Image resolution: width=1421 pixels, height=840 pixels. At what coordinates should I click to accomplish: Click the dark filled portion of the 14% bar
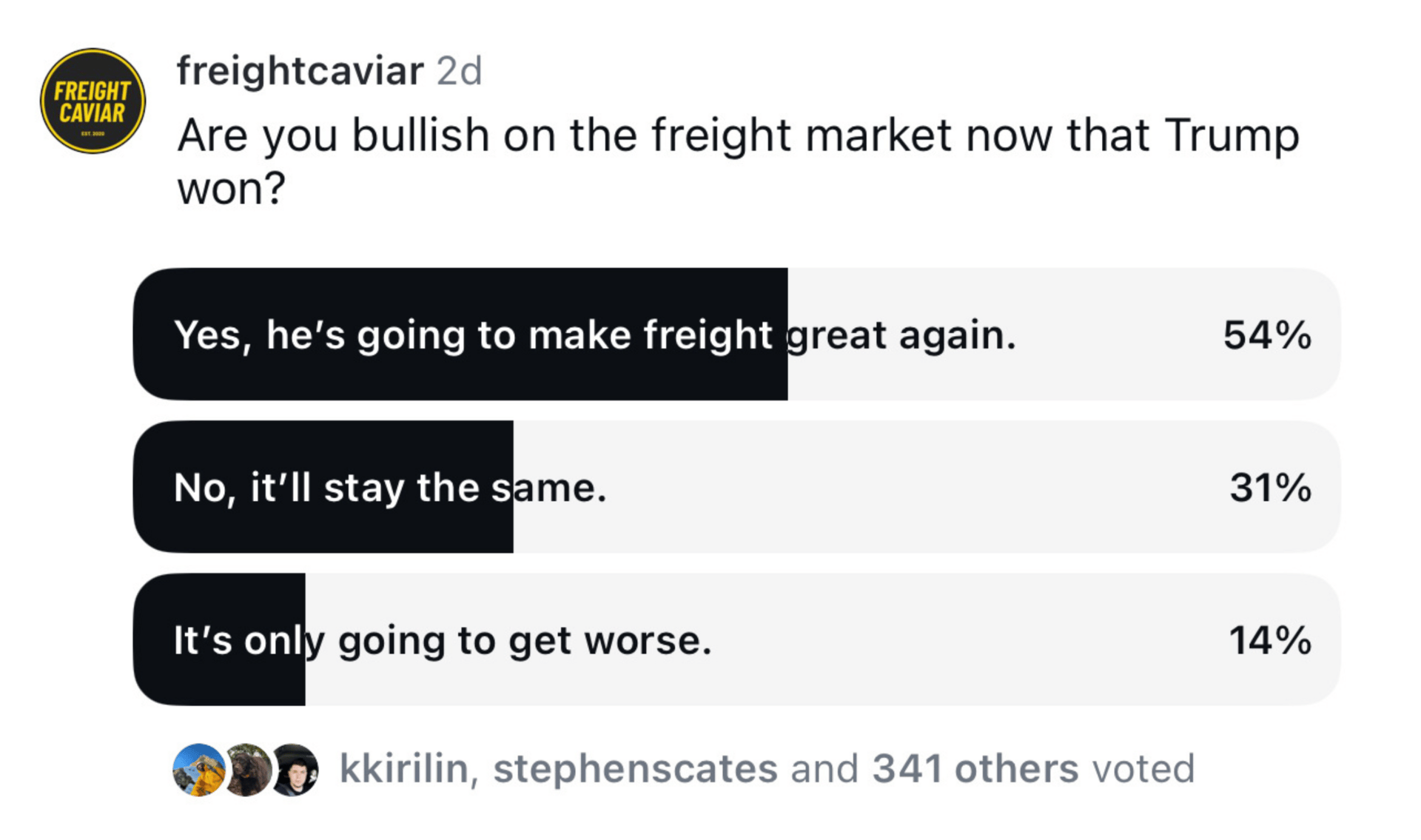219,639
